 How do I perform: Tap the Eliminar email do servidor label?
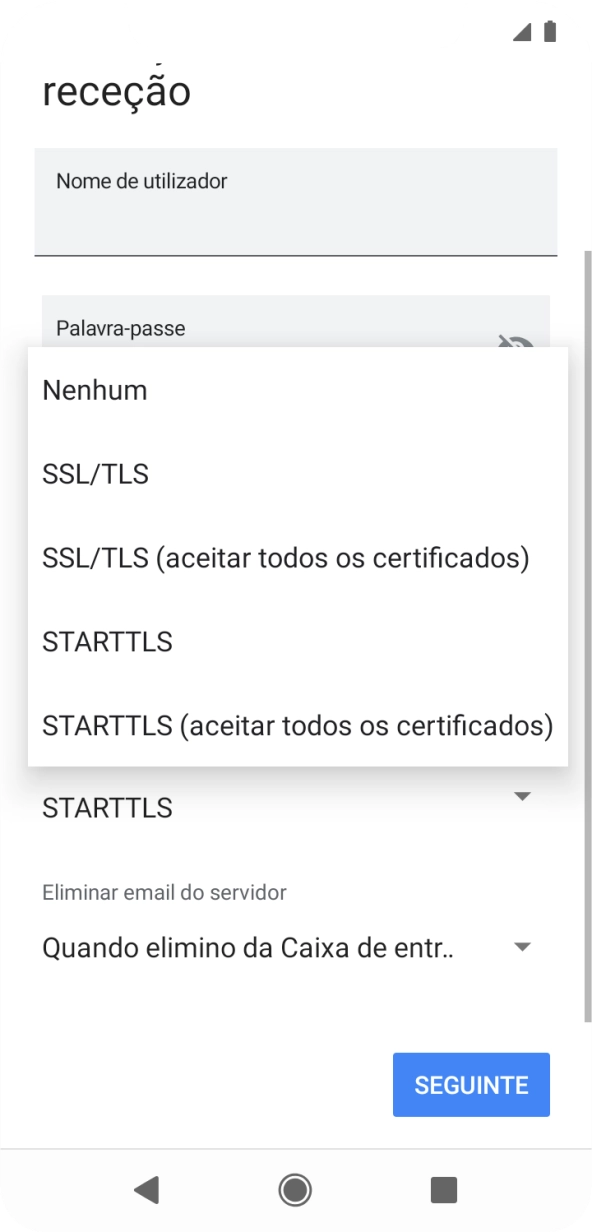[x=163, y=892]
